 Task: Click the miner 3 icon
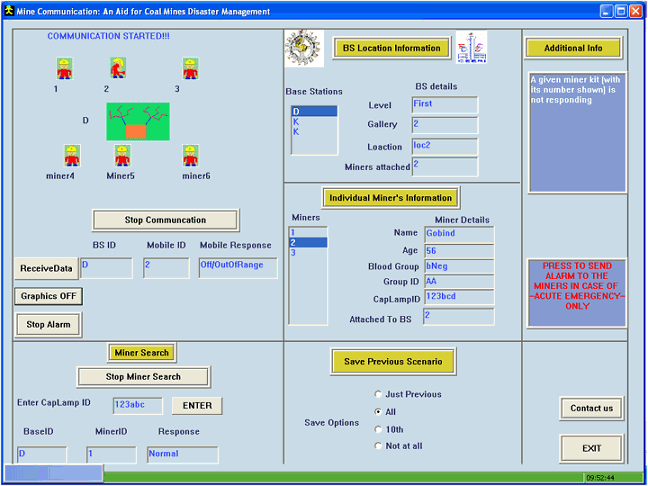[190, 68]
